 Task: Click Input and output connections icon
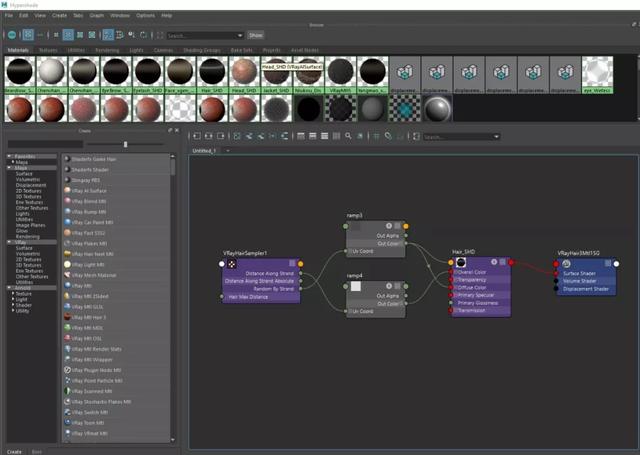209,136
